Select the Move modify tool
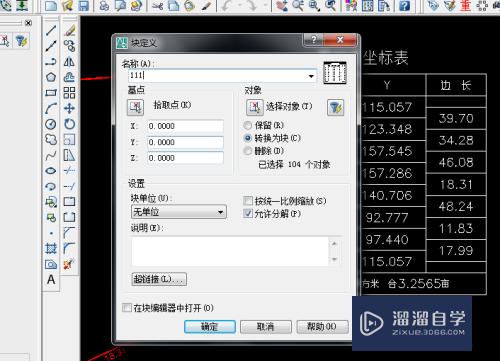This screenshot has width=500, height=361. [69, 108]
